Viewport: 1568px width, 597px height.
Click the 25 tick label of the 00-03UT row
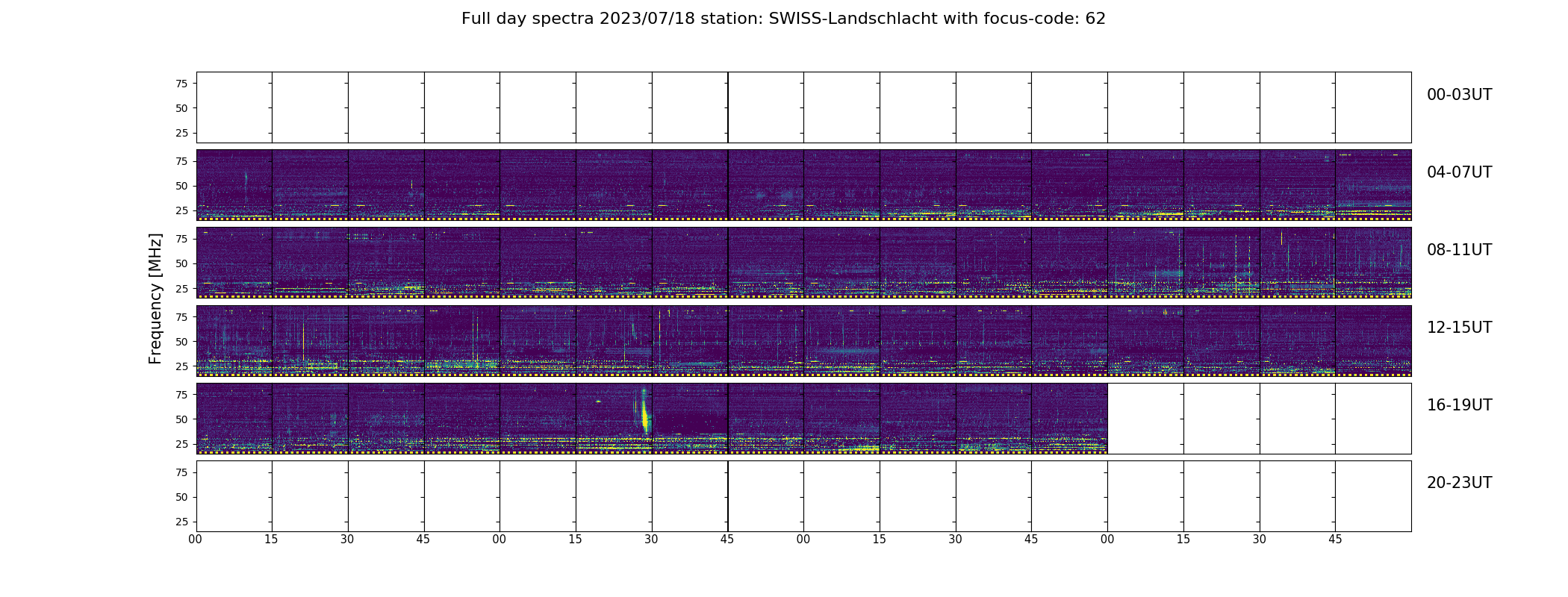pos(181,133)
